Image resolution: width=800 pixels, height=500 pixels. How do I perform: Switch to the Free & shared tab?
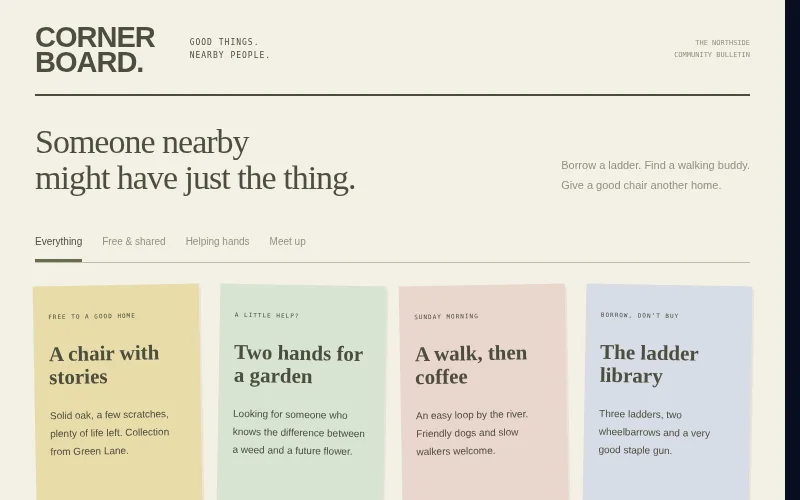pos(134,241)
